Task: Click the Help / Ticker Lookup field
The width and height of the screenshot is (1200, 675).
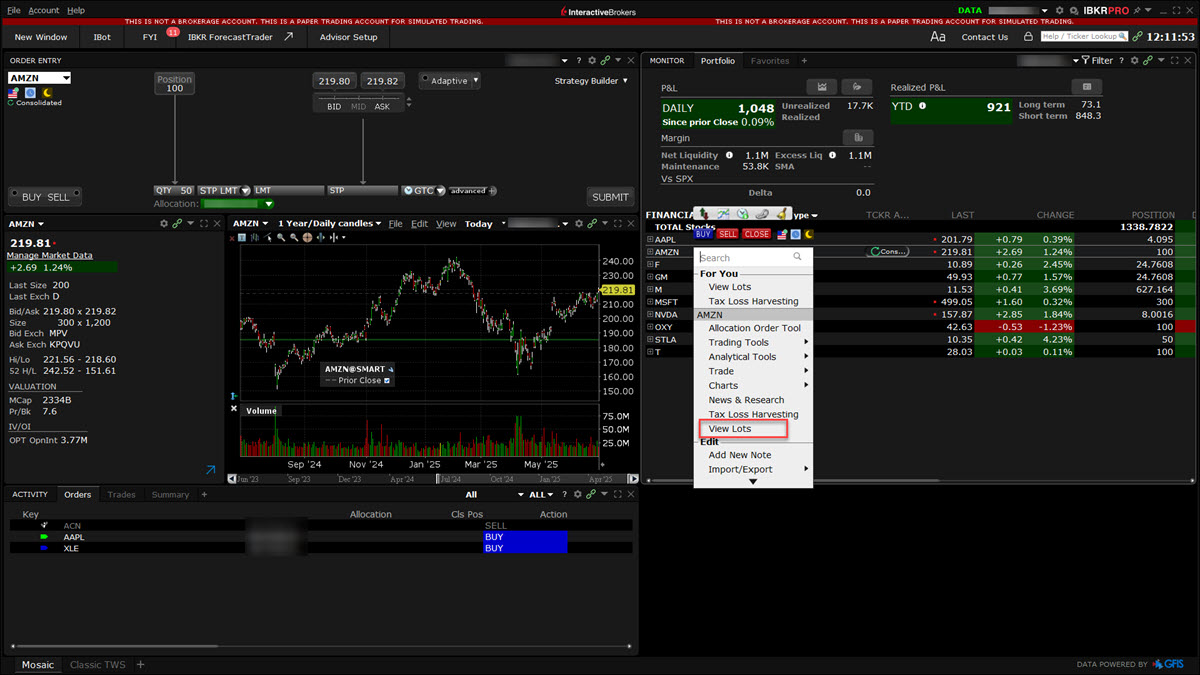Action: 1084,37
